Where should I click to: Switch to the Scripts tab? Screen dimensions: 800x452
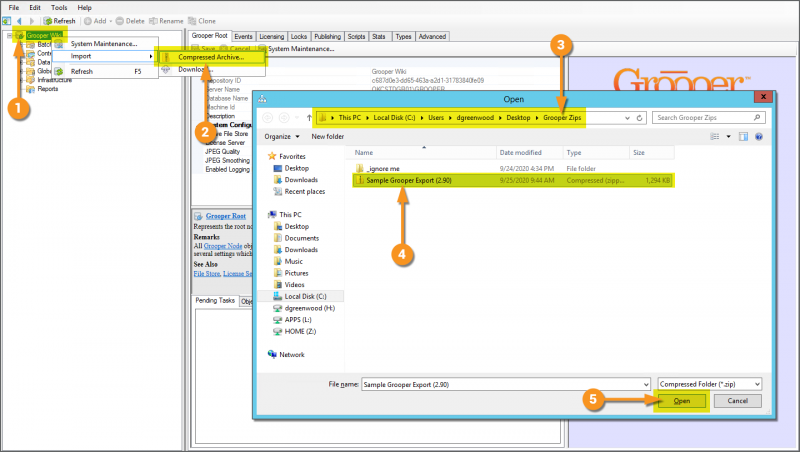[356, 37]
